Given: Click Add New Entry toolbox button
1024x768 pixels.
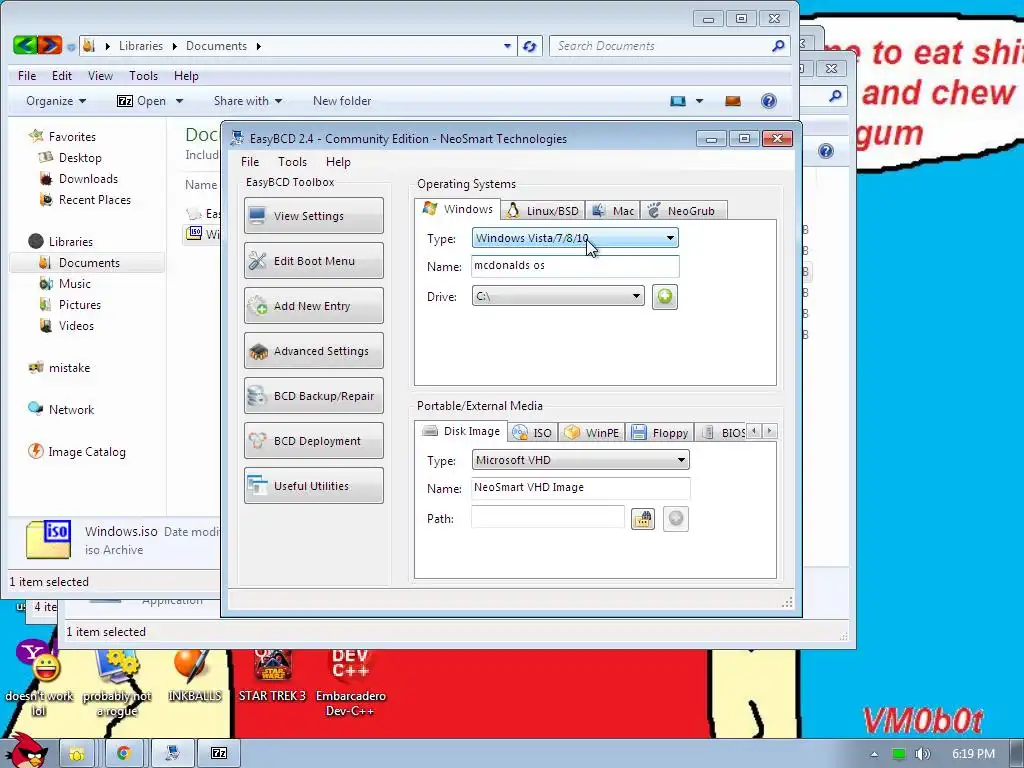Looking at the screenshot, I should (313, 306).
